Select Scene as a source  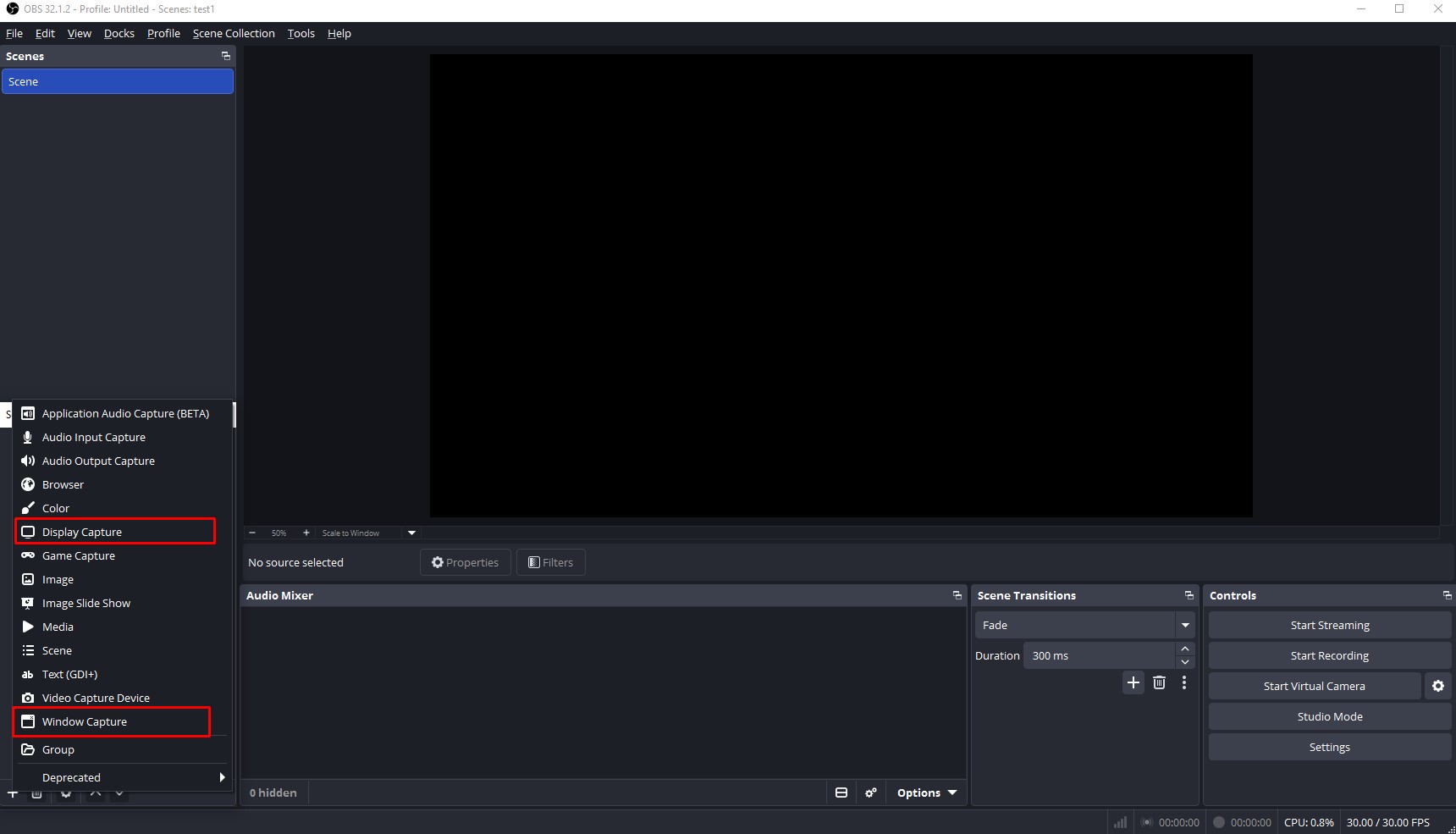click(x=122, y=650)
